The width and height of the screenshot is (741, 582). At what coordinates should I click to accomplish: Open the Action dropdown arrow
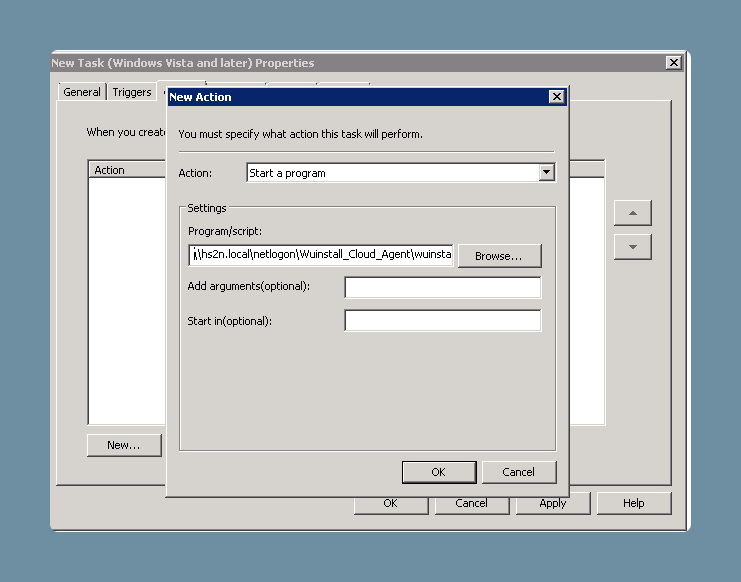pos(546,172)
